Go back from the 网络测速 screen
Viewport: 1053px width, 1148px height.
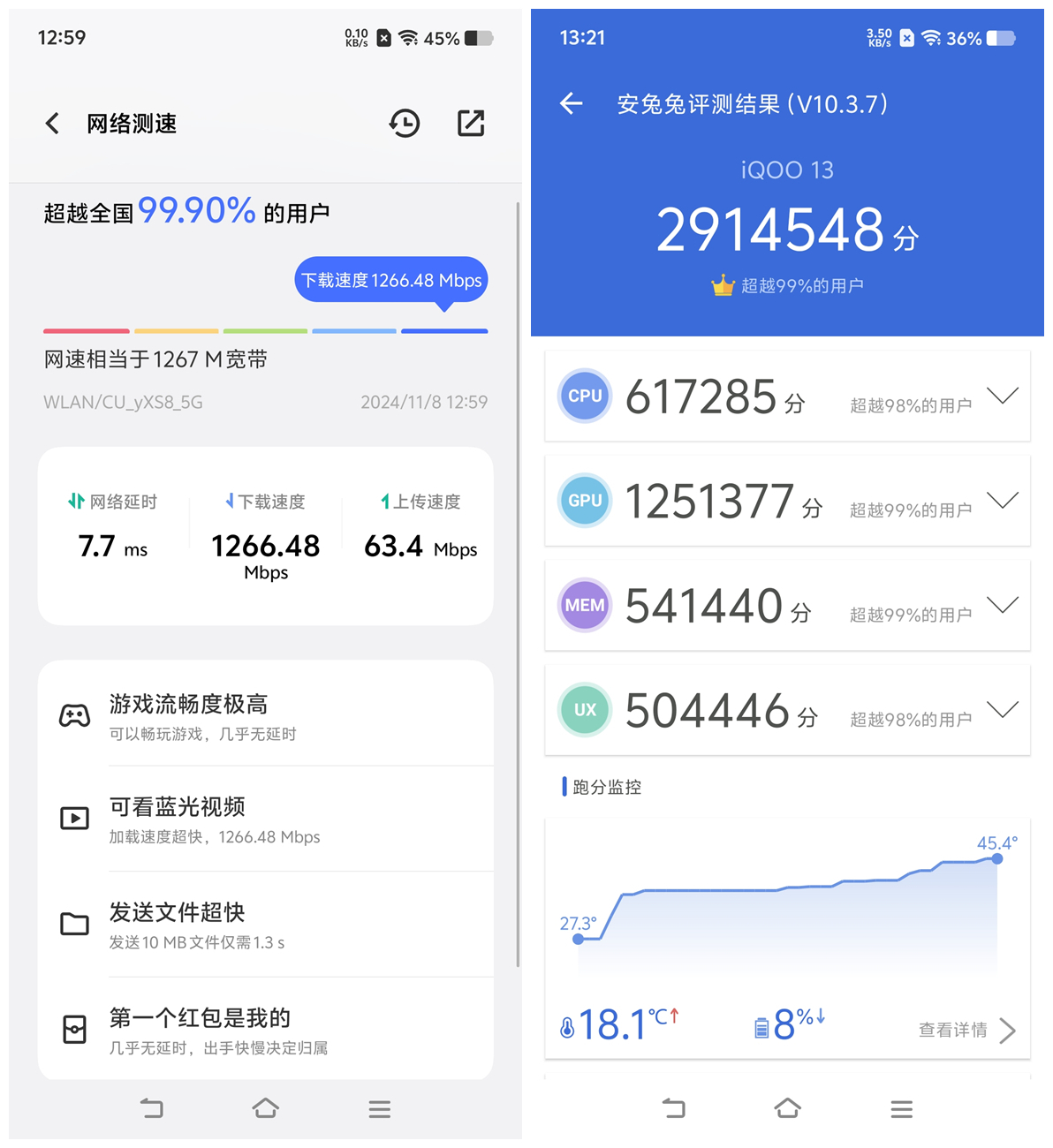53,123
